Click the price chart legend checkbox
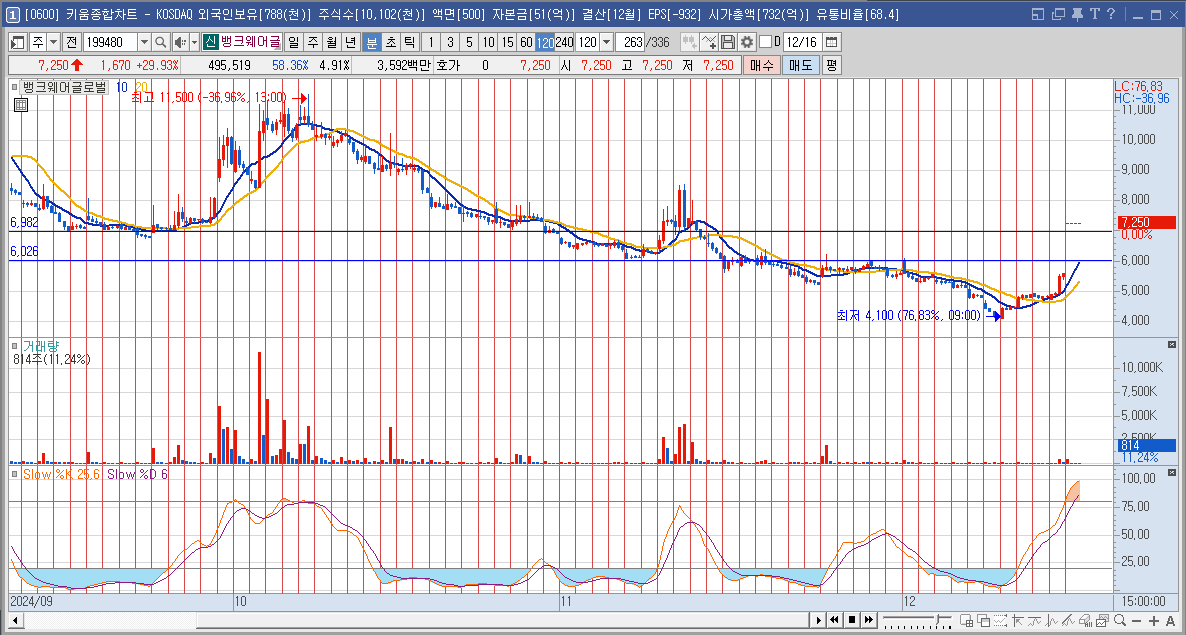The image size is (1186, 635). (16, 86)
